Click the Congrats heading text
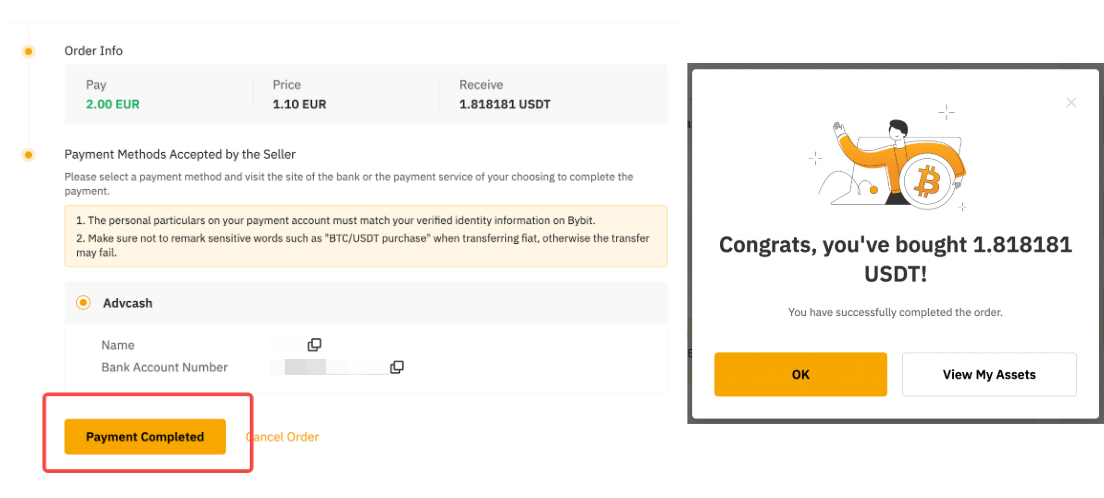 (x=895, y=258)
